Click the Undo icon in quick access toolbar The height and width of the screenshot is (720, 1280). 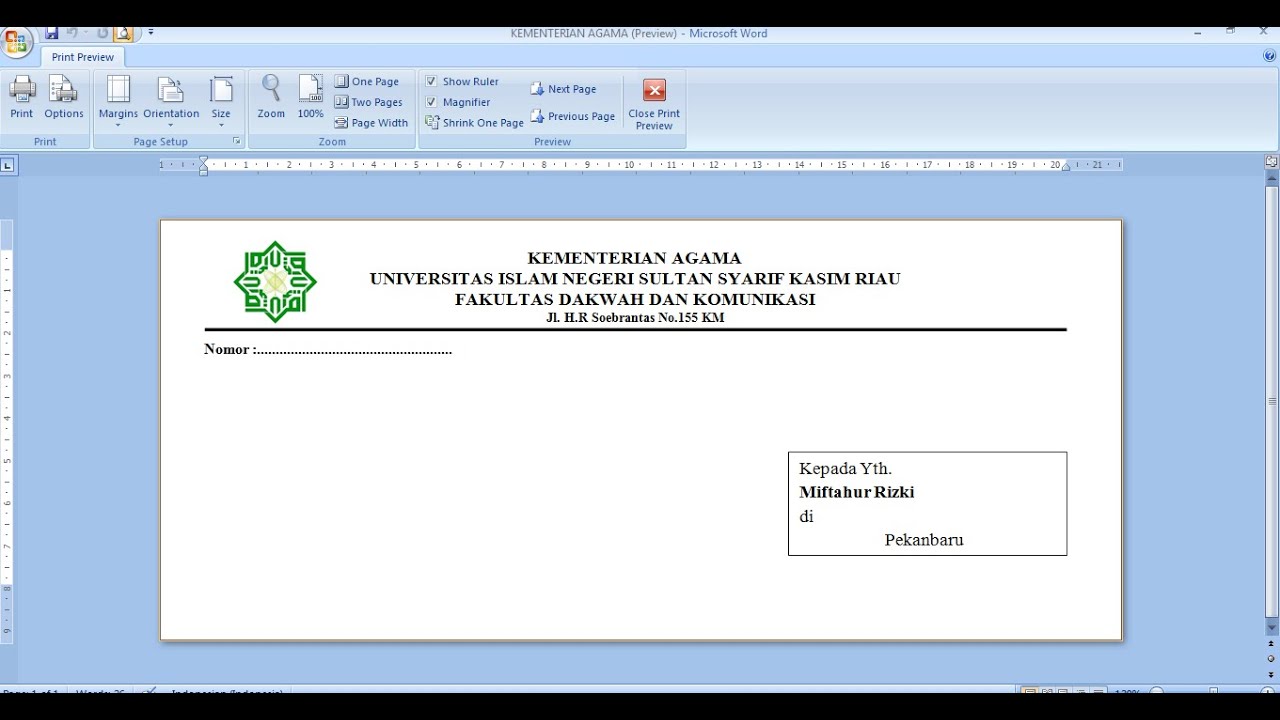(x=72, y=33)
